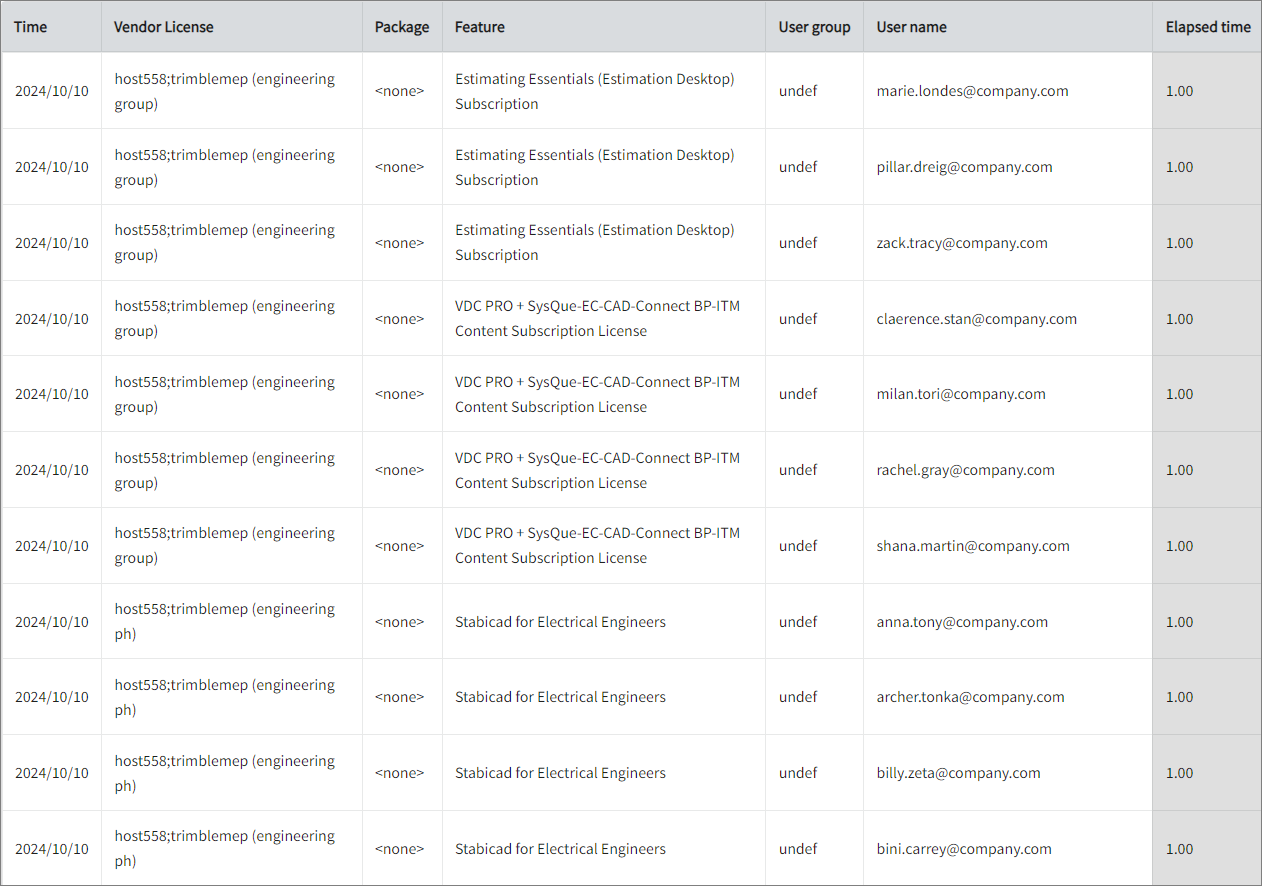The height and width of the screenshot is (886, 1262).
Task: Open claerence.stan@company.com link
Action: [976, 318]
